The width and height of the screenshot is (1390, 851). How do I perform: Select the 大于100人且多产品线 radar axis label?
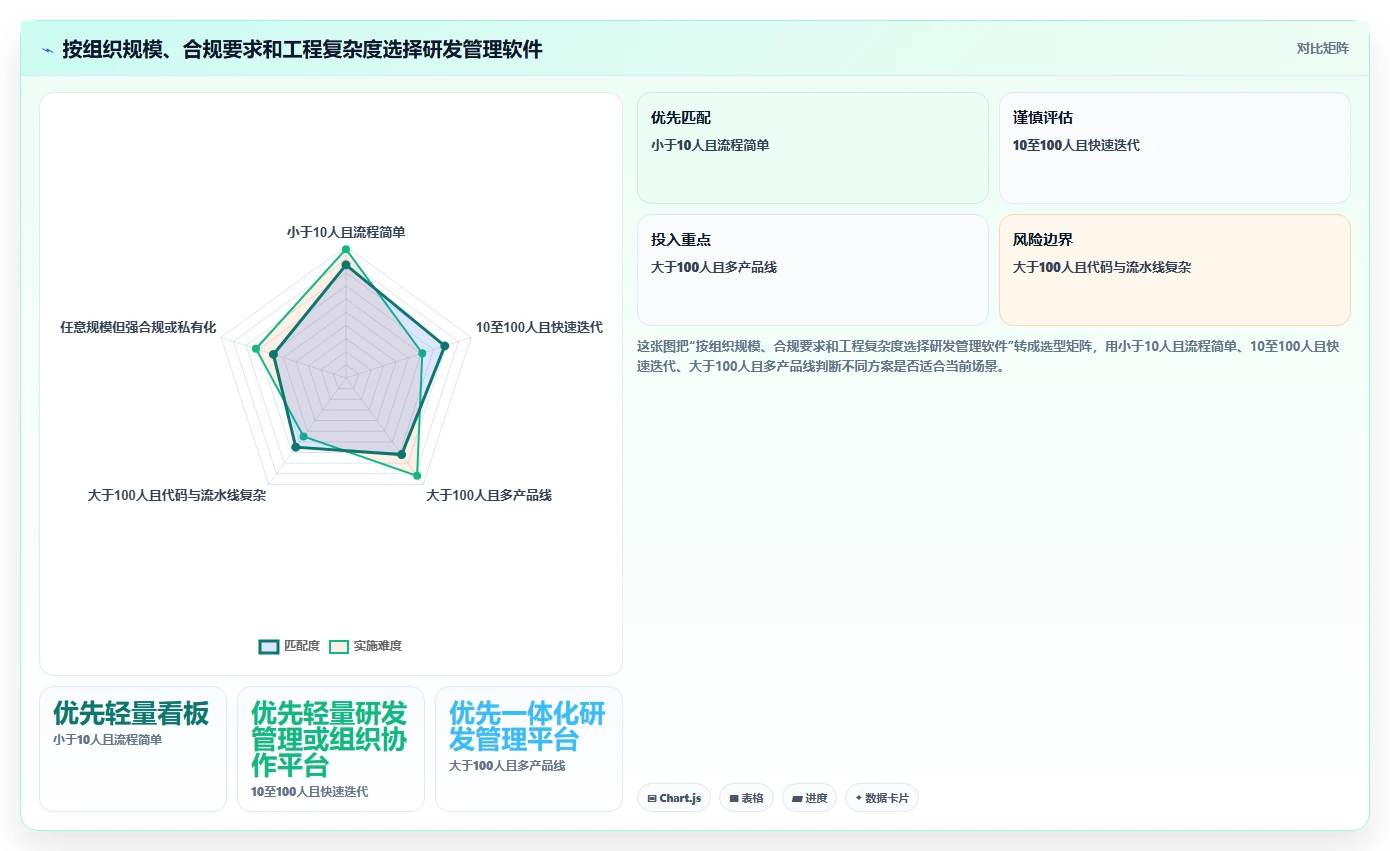489,495
